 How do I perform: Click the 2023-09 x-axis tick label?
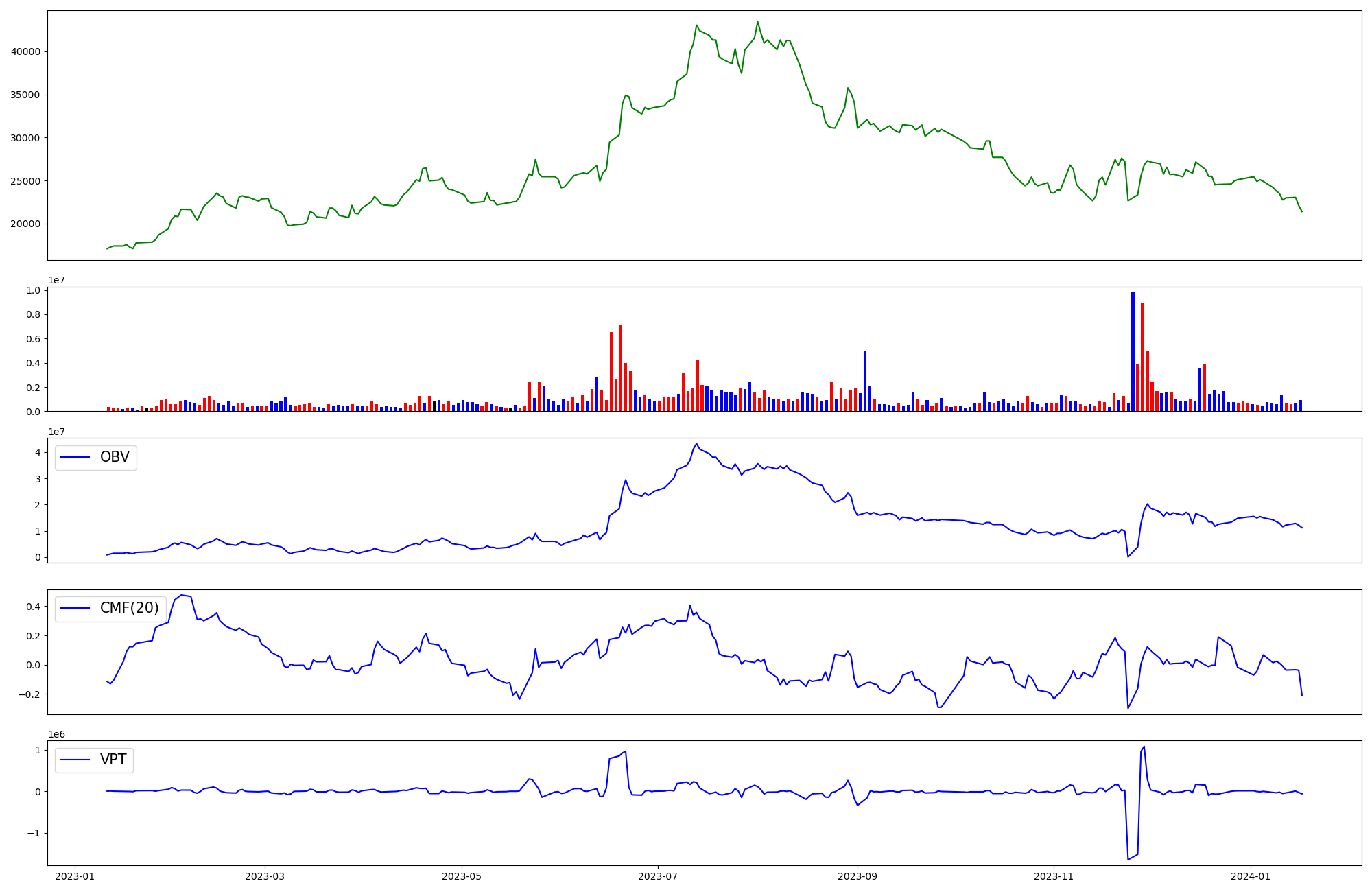tap(858, 876)
